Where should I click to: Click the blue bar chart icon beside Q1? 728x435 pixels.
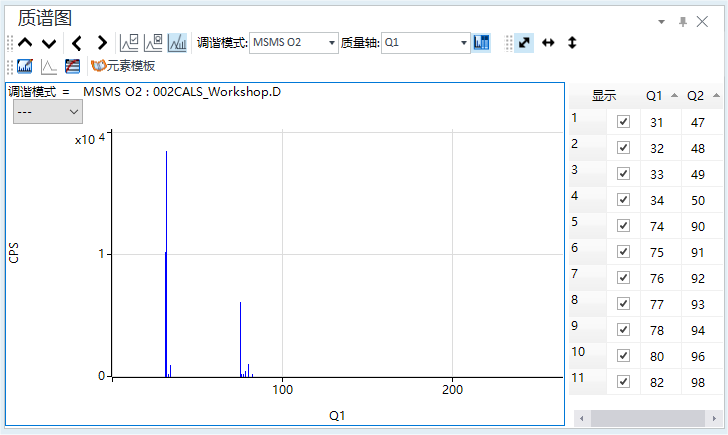pyautogui.click(x=481, y=43)
